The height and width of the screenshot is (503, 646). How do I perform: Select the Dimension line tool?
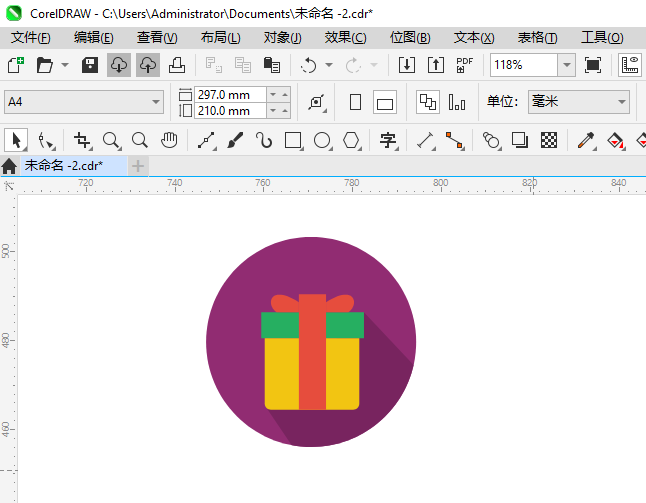[426, 140]
